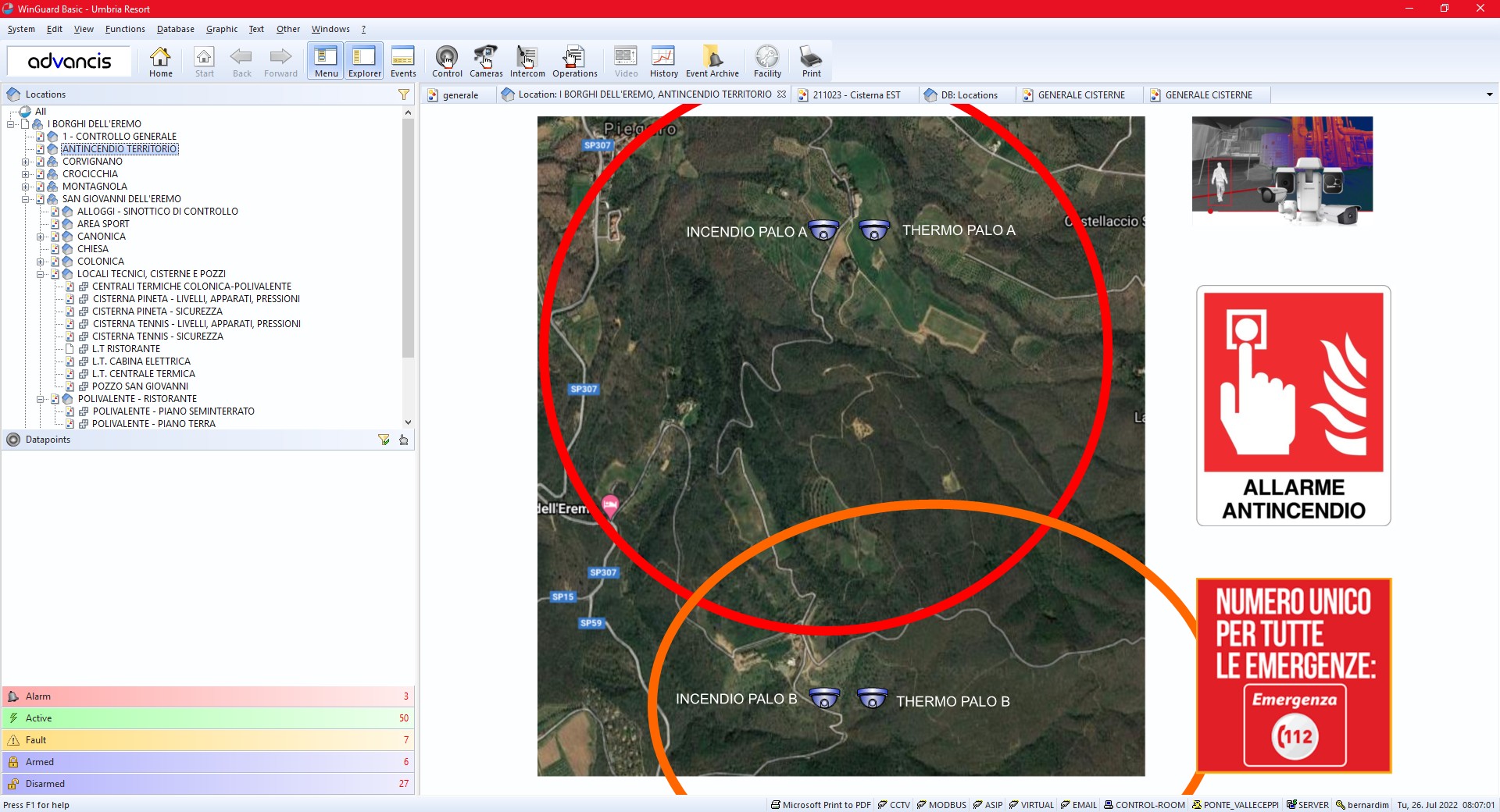The image size is (1500, 812).
Task: Open the thermal camera thumbnail image
Action: (x=1282, y=171)
